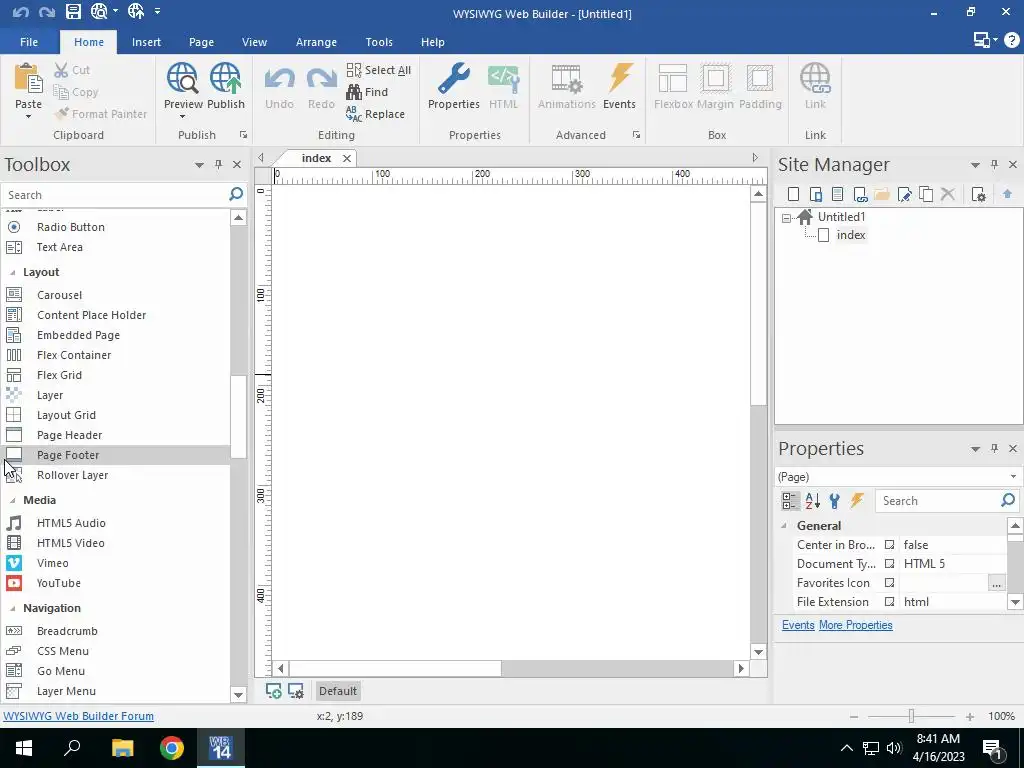This screenshot has width=1024, height=768.
Task: Select Radio Button toolbox item
Action: [x=70, y=227]
